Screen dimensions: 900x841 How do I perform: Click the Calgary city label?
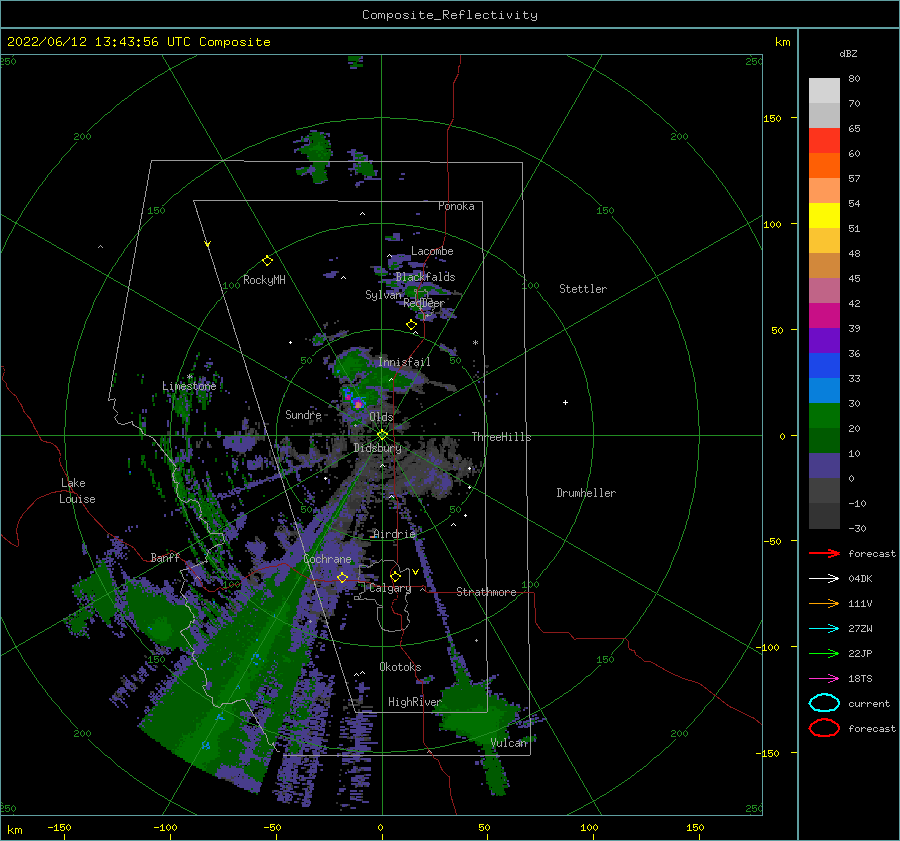coord(390,588)
